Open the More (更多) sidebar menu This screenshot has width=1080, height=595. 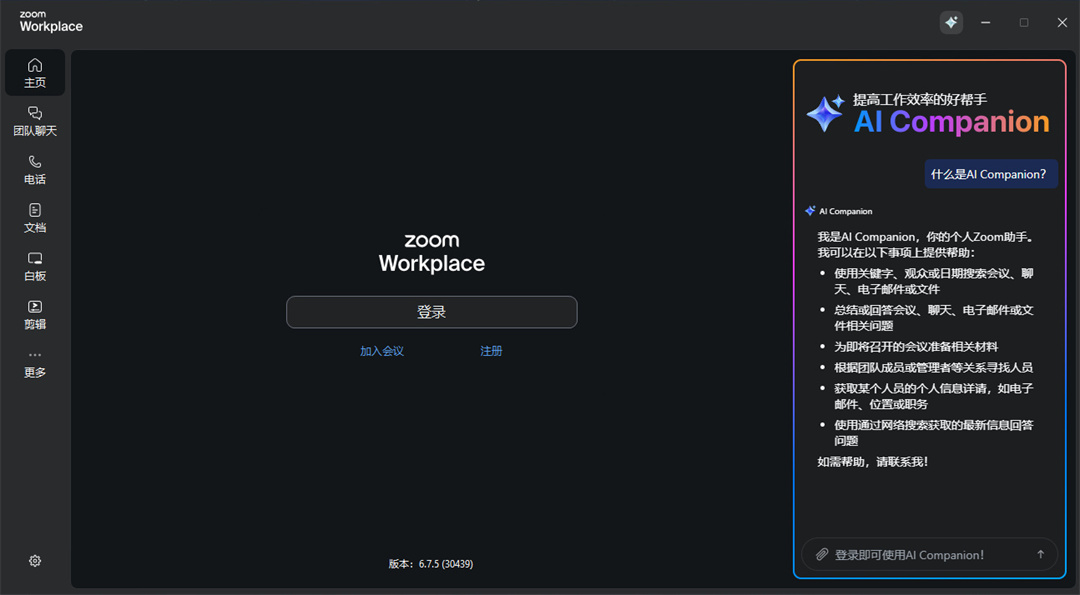[x=35, y=364]
